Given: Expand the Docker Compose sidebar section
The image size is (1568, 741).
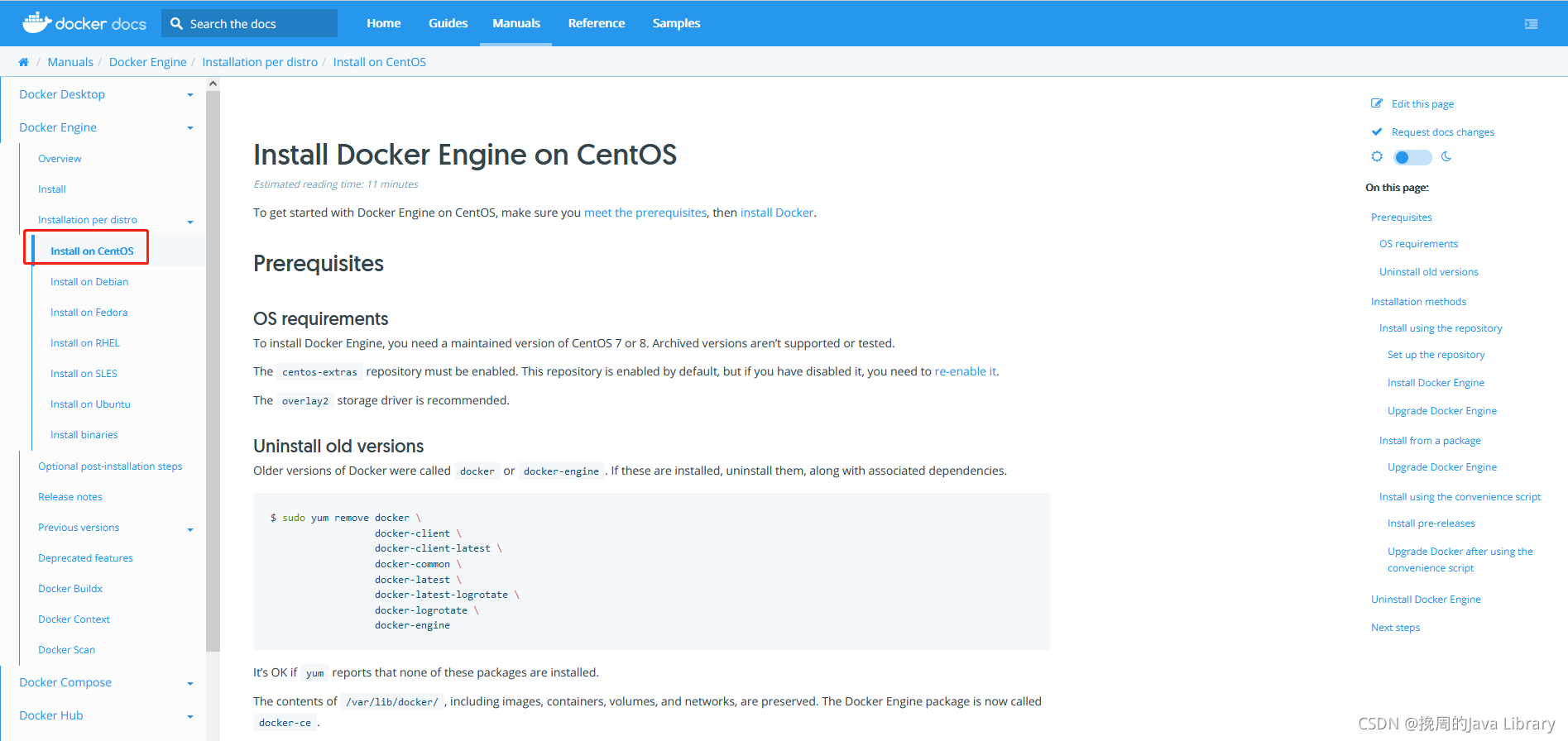Looking at the screenshot, I should [190, 684].
